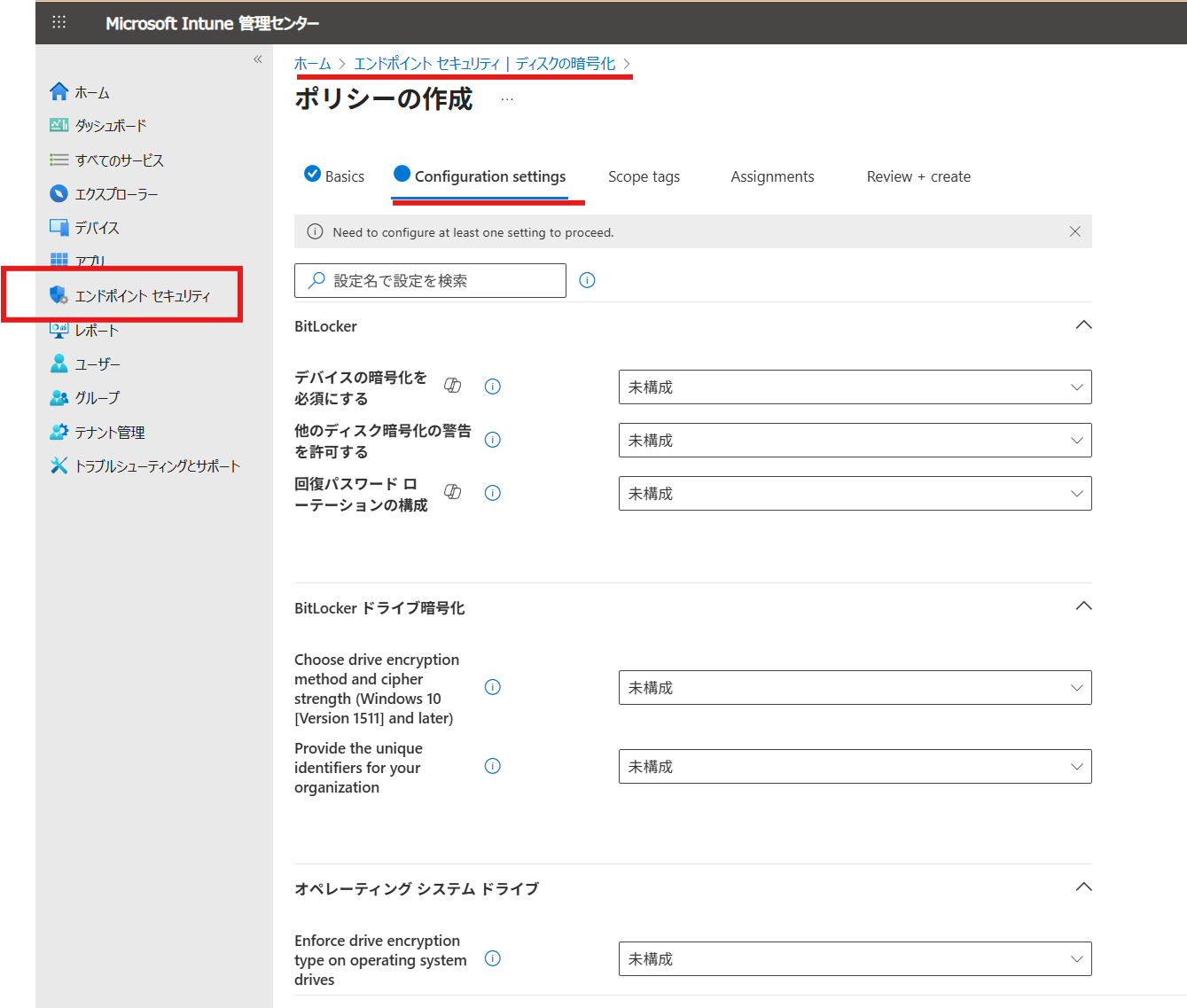Click the Dashboard icon in sidebar
Screen dimensions: 1187x1008
coord(59,125)
